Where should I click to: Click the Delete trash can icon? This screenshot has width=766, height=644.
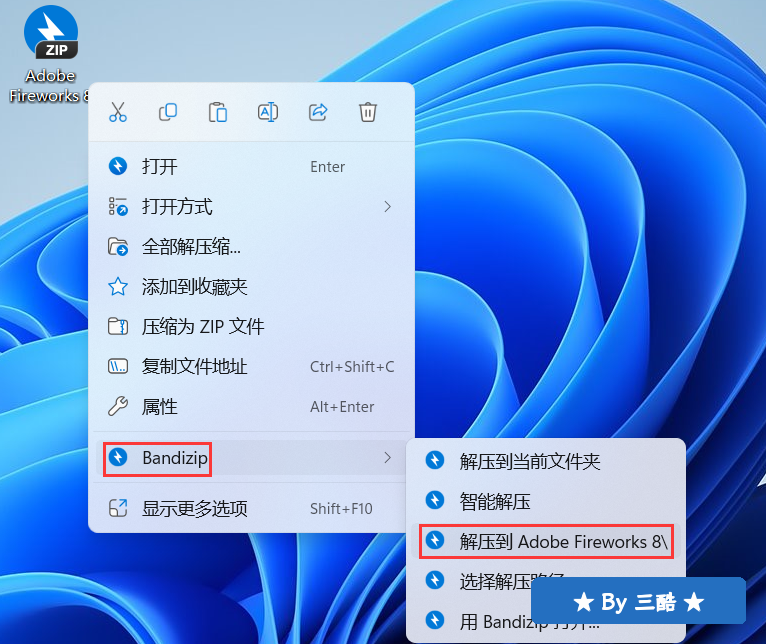pyautogui.click(x=368, y=112)
